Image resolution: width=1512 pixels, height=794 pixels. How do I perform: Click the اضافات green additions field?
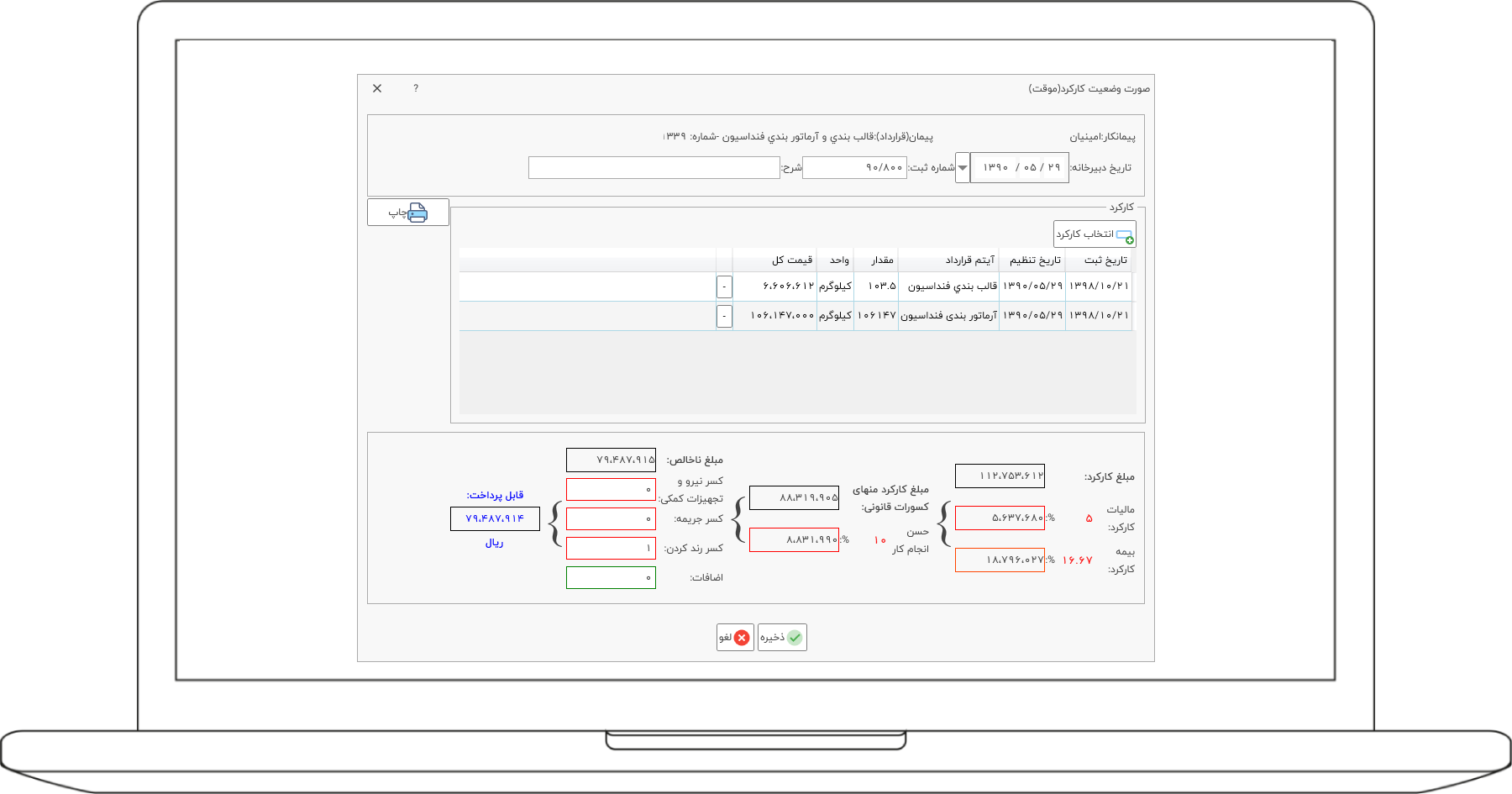(611, 578)
